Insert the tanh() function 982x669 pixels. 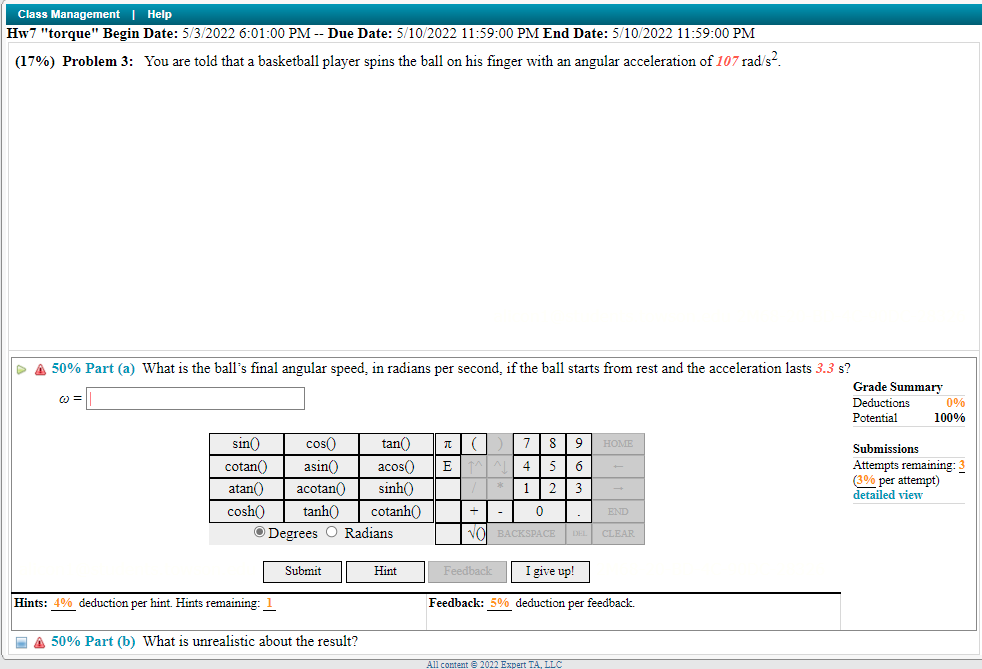[320, 511]
